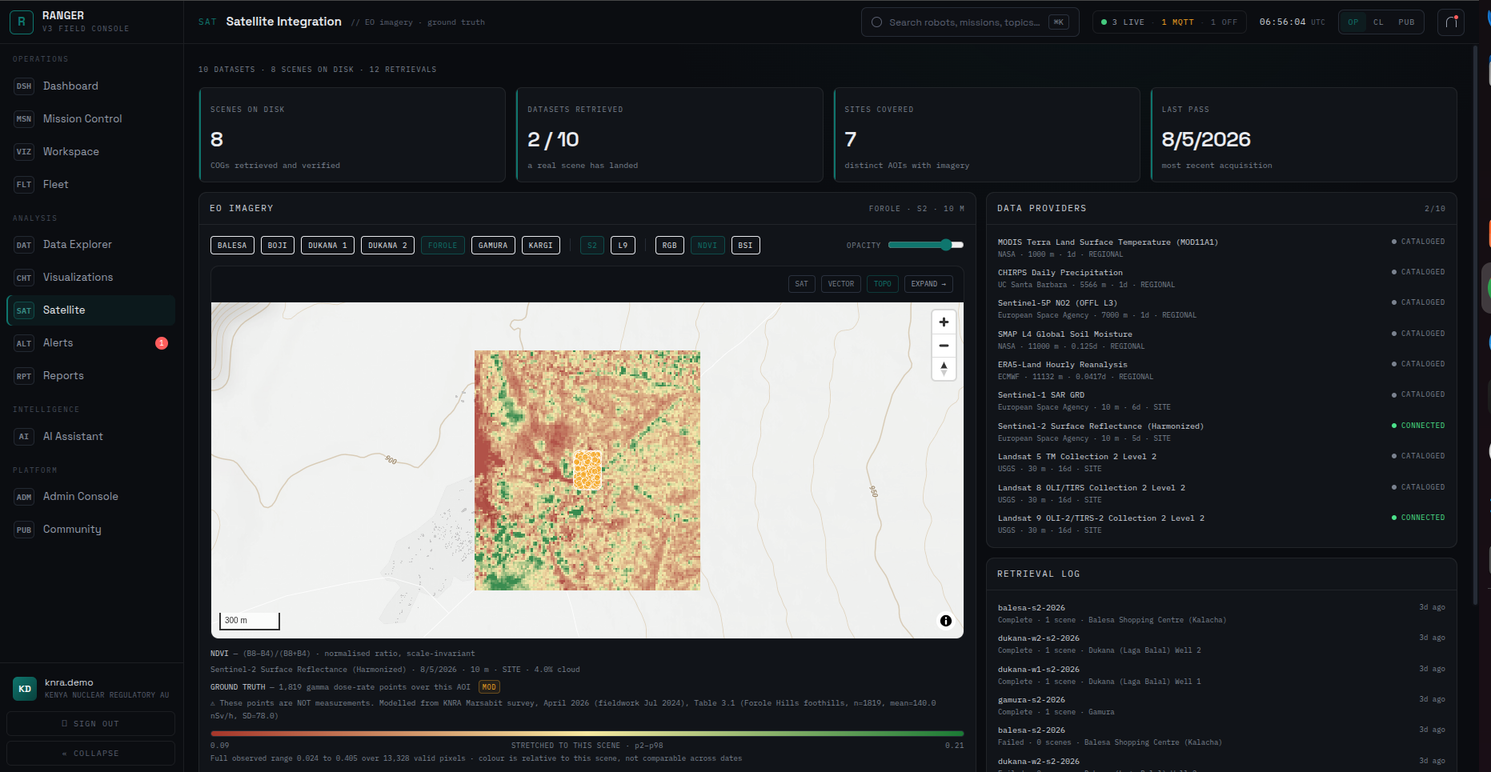Open the notifications icon with red dot
The width and height of the screenshot is (1491, 772).
click(x=1450, y=22)
